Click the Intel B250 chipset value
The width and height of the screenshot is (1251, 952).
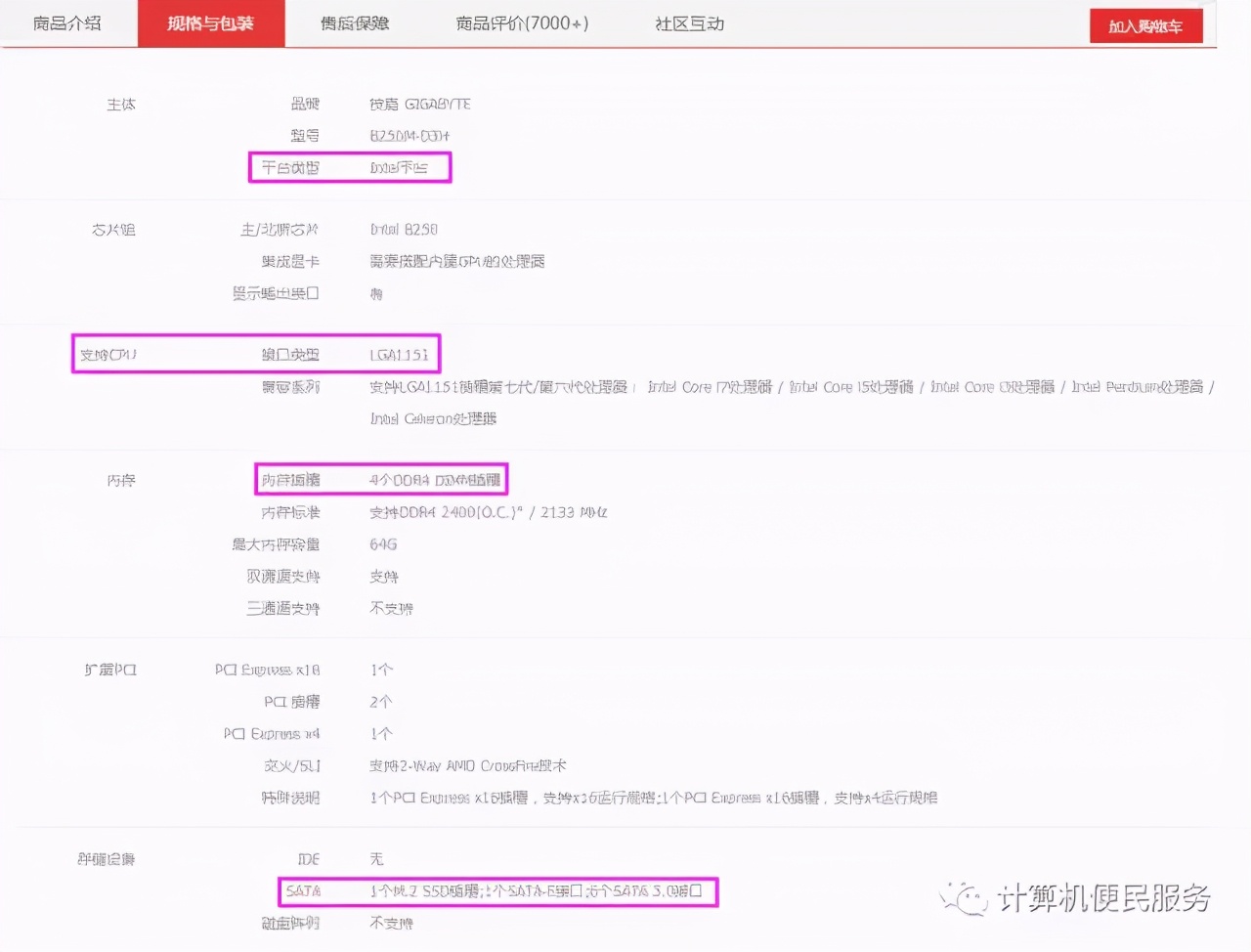pyautogui.click(x=405, y=229)
